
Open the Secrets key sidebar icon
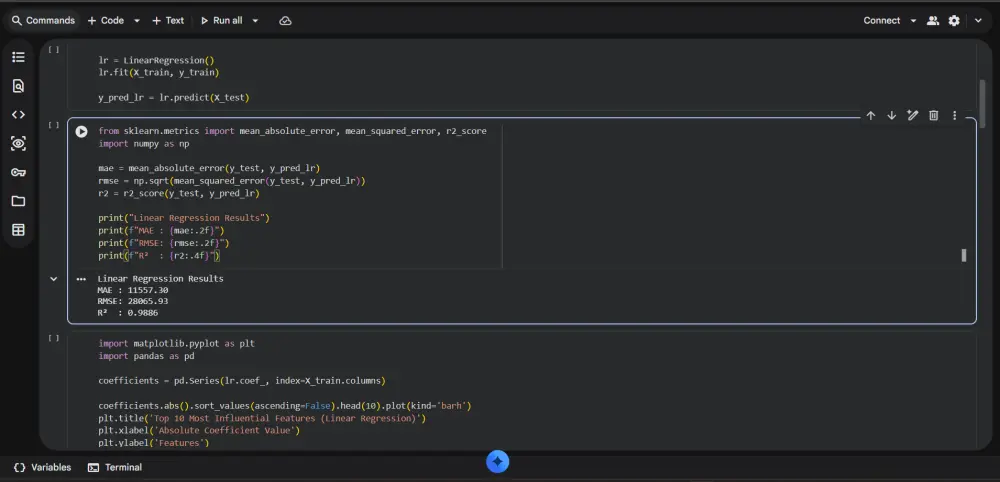click(x=18, y=172)
